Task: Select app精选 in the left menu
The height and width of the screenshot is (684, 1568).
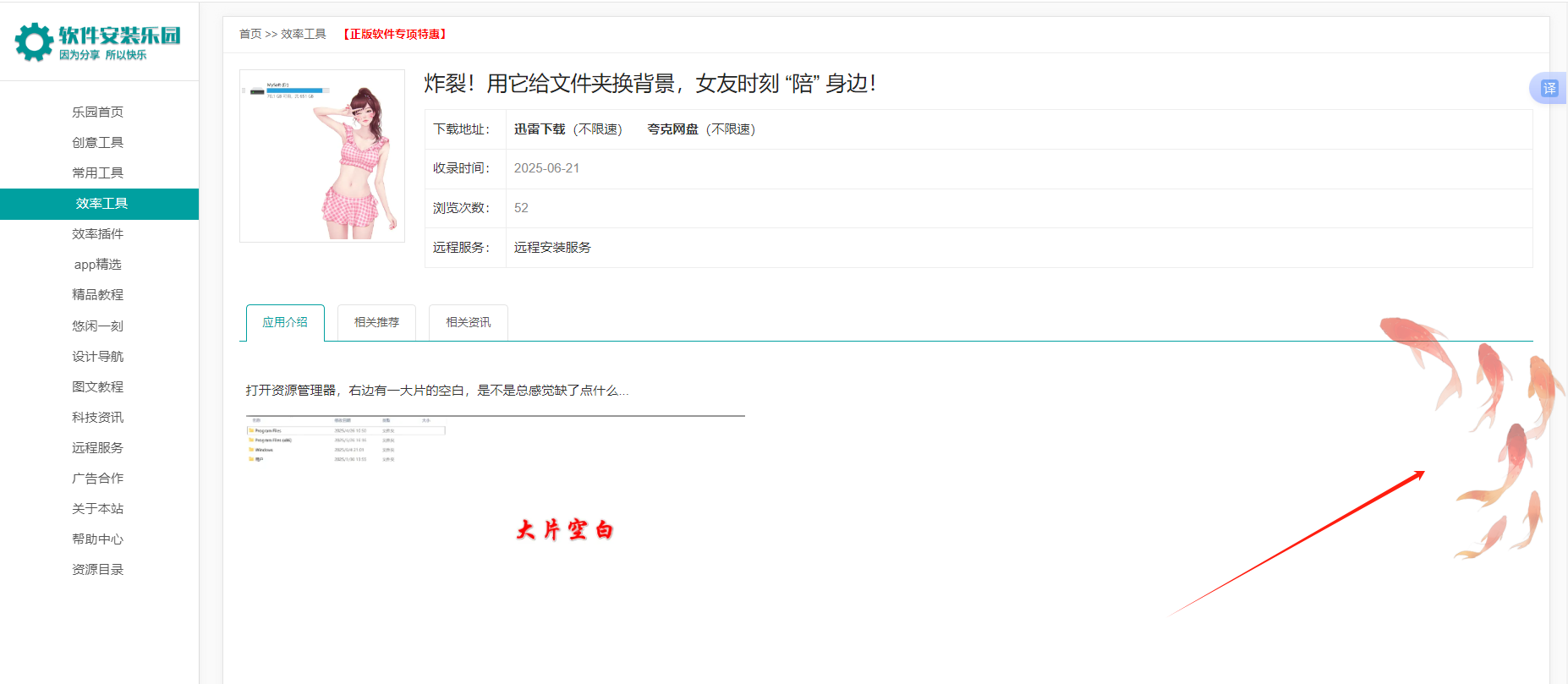Action: coord(97,265)
